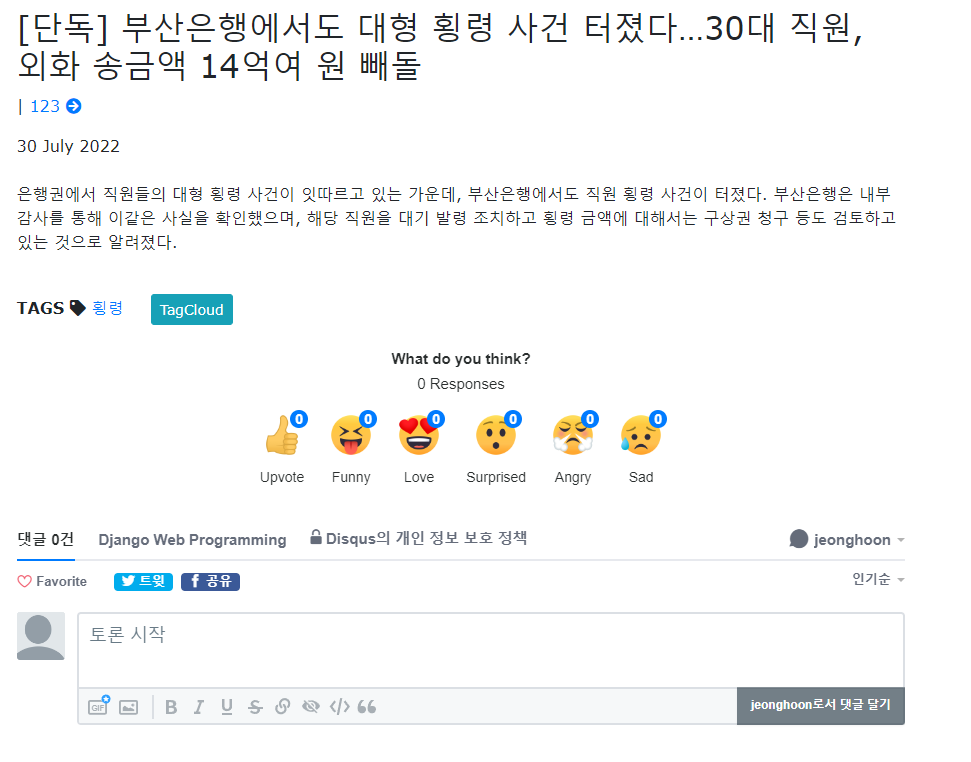The image size is (971, 762).
Task: Toggle italic formatting in comment editor
Action: pyautogui.click(x=199, y=707)
